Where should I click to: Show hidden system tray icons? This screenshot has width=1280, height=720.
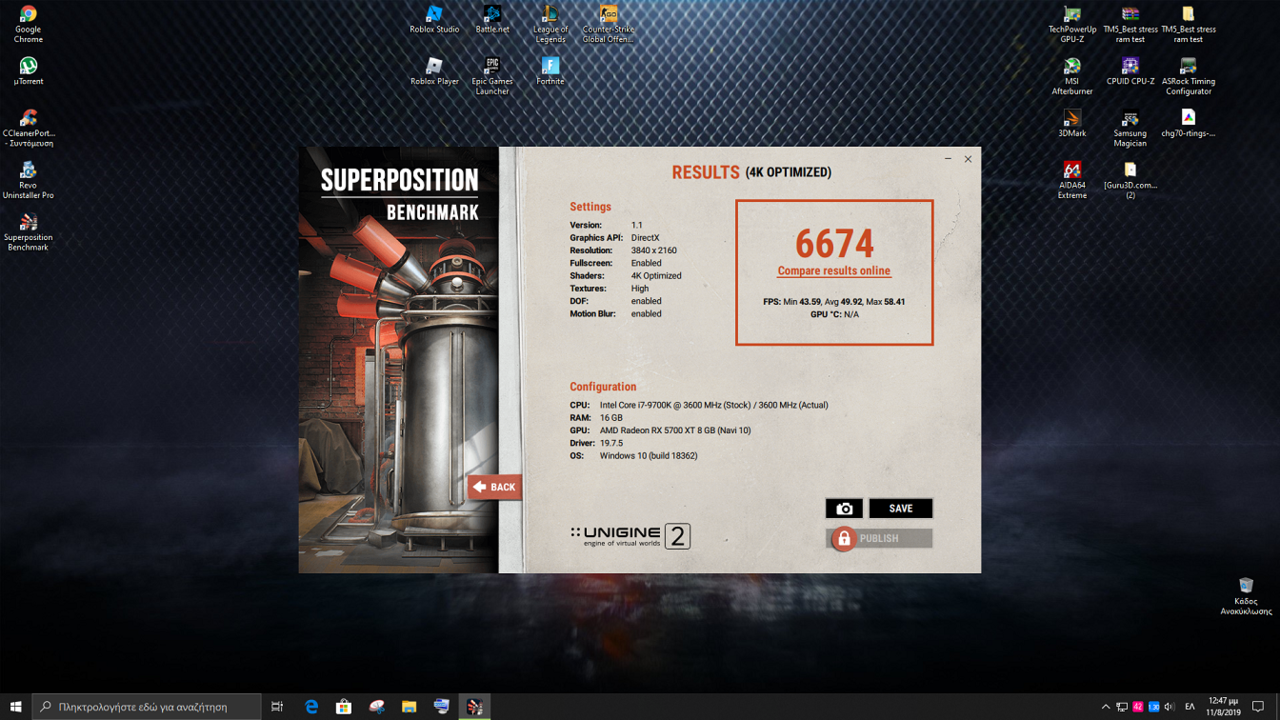coord(1105,707)
